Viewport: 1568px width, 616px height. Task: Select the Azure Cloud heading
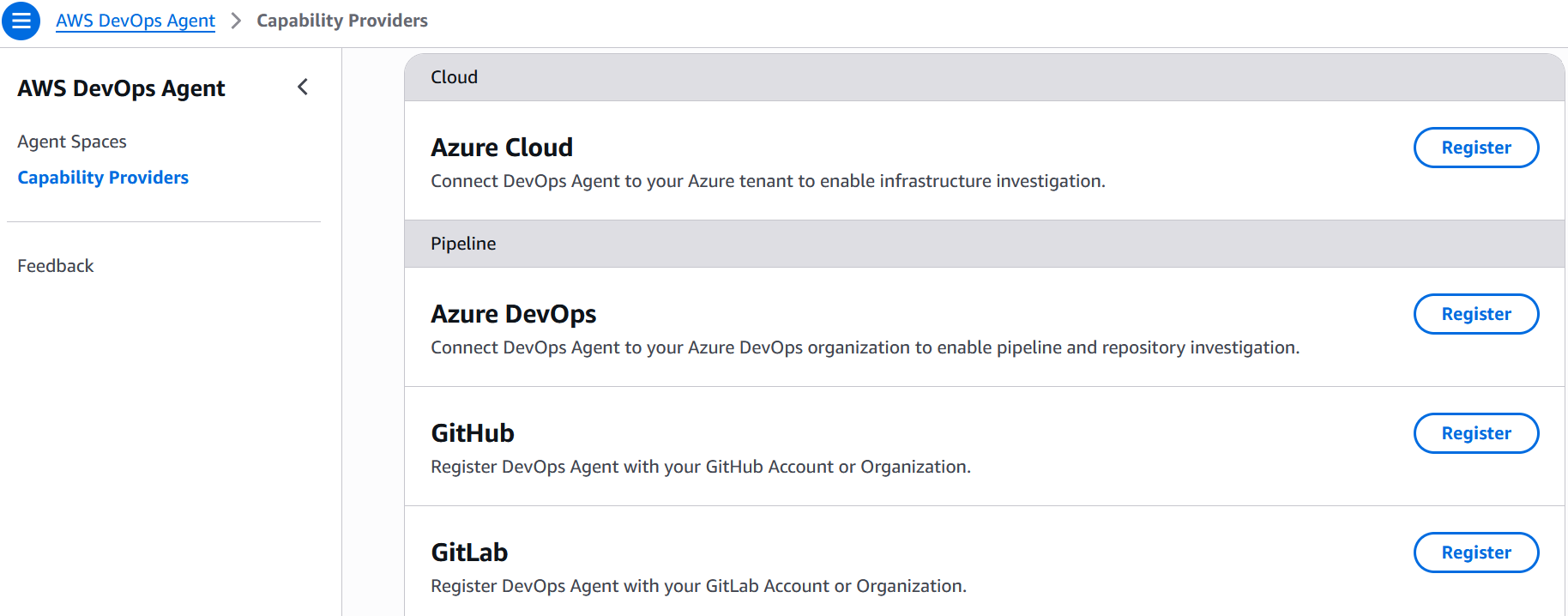[x=502, y=148]
